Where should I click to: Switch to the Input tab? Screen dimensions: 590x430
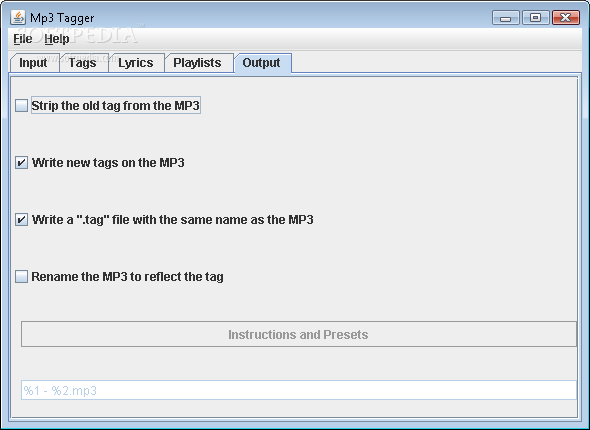(x=33, y=63)
